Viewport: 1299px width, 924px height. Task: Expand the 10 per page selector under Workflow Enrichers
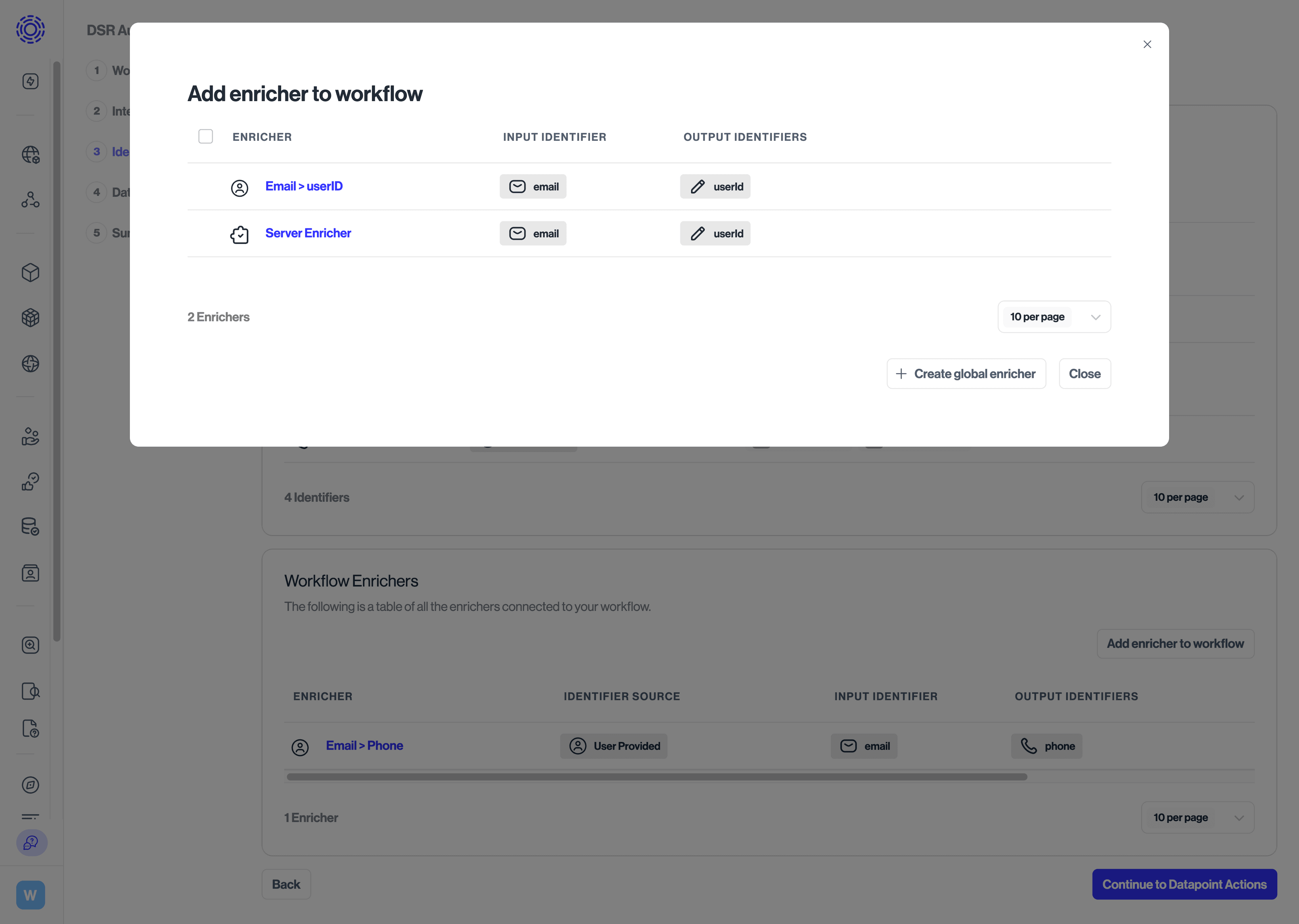point(1197,818)
